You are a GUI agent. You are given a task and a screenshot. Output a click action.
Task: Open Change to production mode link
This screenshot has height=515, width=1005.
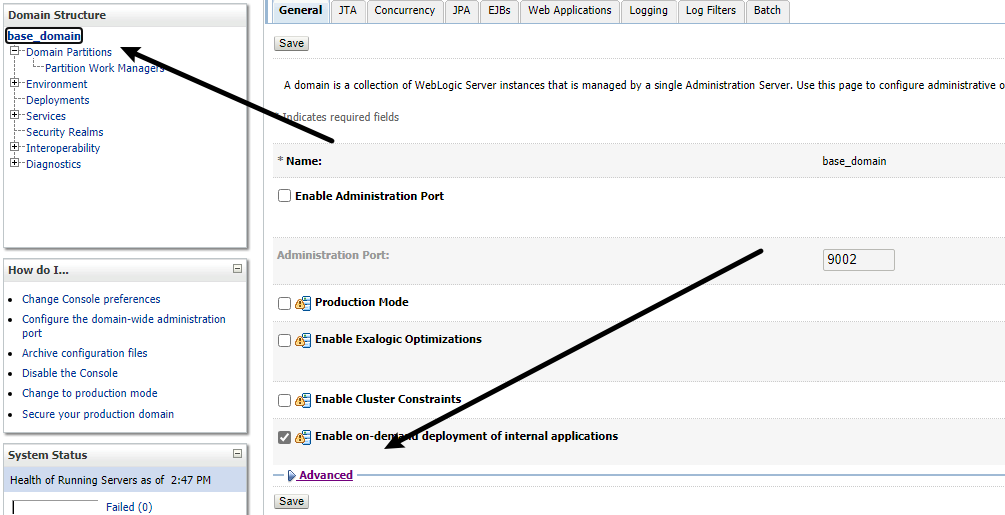tap(90, 393)
